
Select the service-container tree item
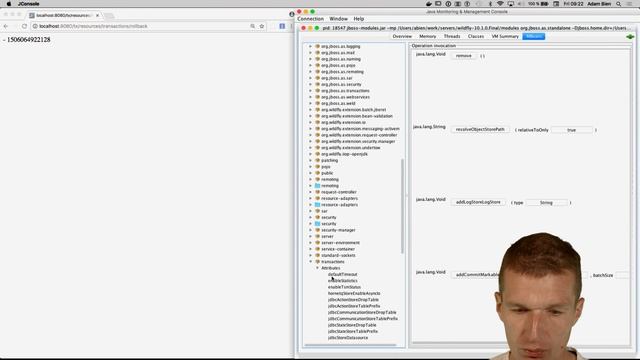(338, 249)
